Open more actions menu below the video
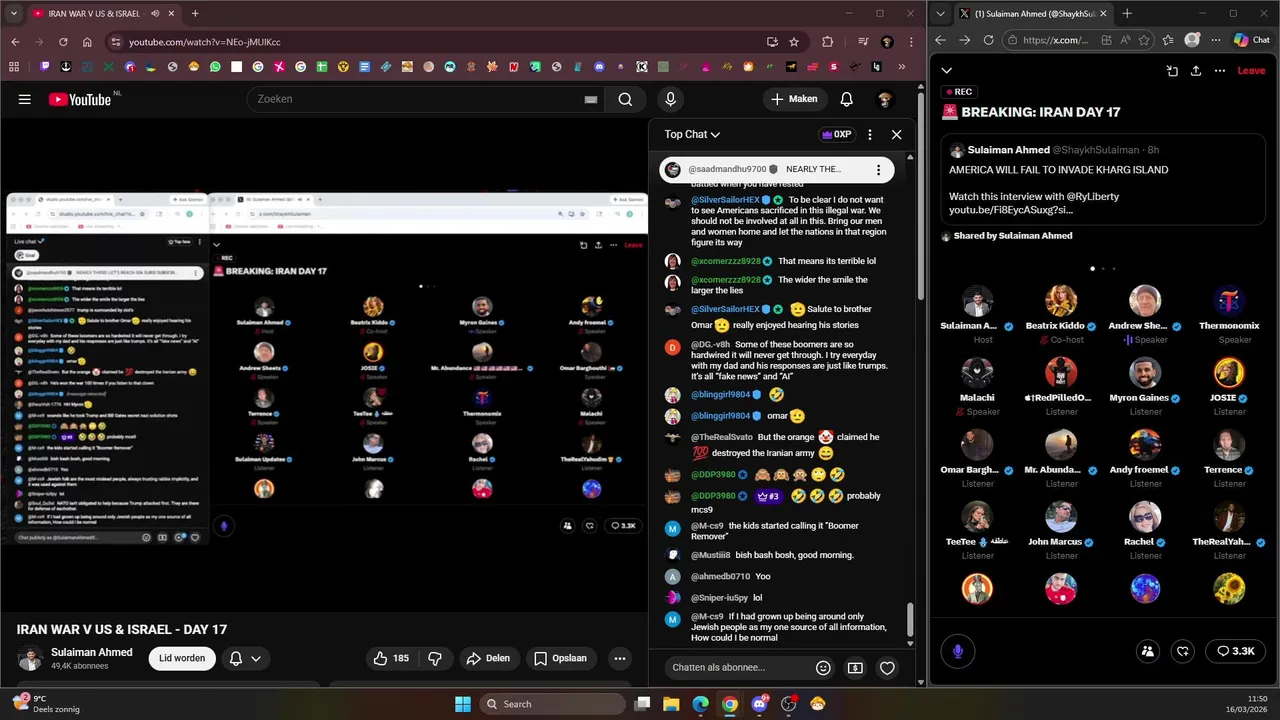The image size is (1280, 720). pyautogui.click(x=620, y=658)
